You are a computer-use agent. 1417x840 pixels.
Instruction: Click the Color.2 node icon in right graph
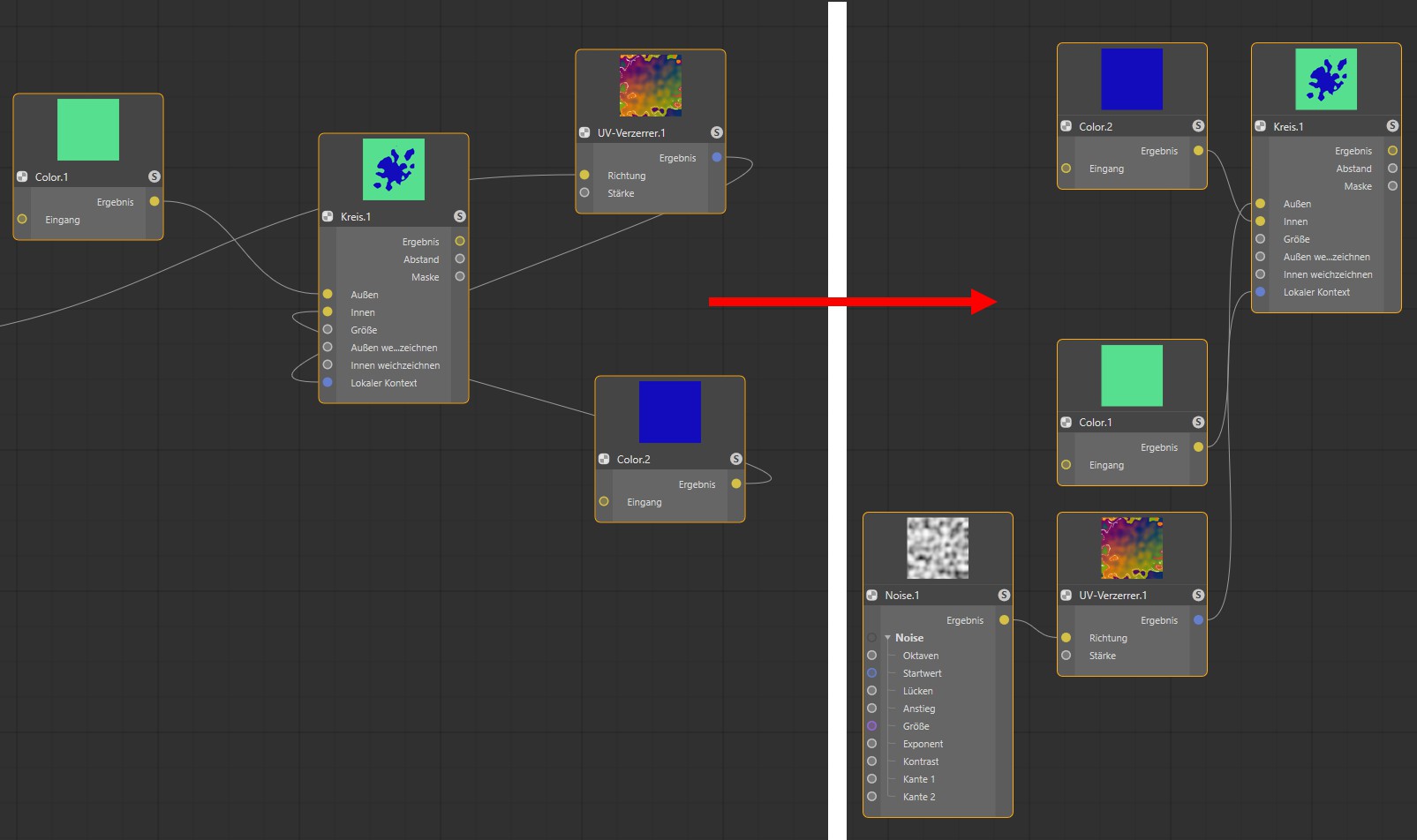pyautogui.click(x=1067, y=126)
